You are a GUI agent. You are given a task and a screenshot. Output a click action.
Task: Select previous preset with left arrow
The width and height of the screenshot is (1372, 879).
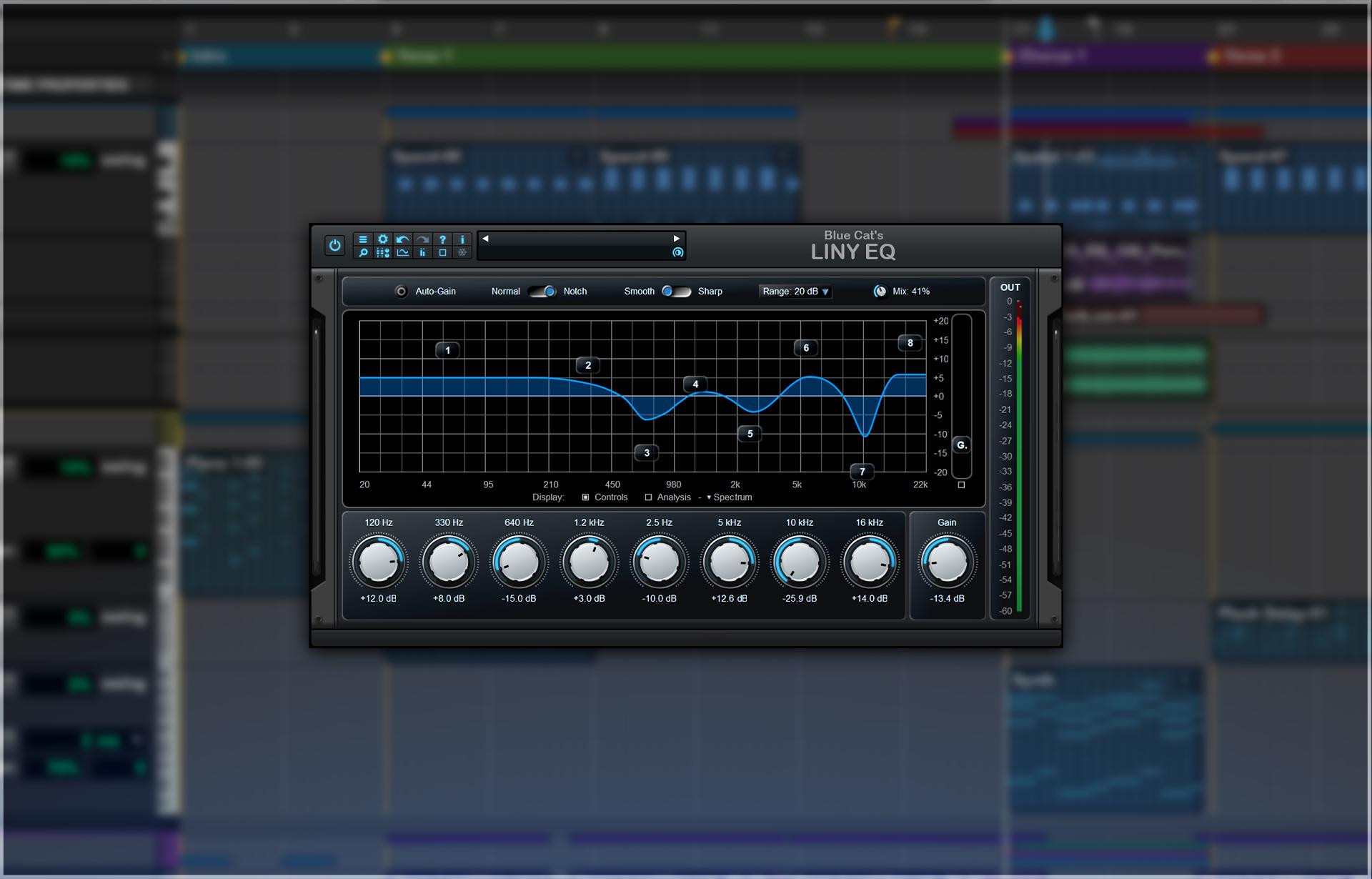click(486, 239)
